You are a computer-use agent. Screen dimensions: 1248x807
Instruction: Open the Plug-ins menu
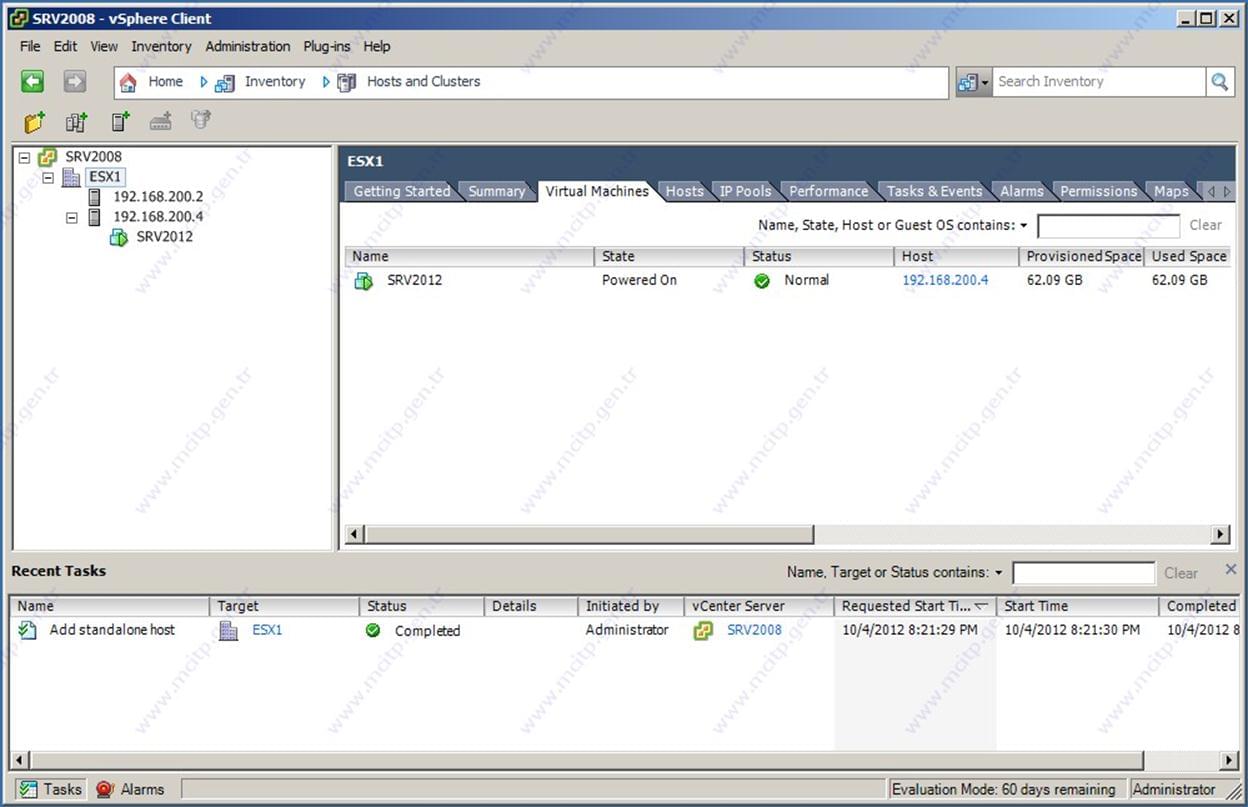click(x=327, y=46)
